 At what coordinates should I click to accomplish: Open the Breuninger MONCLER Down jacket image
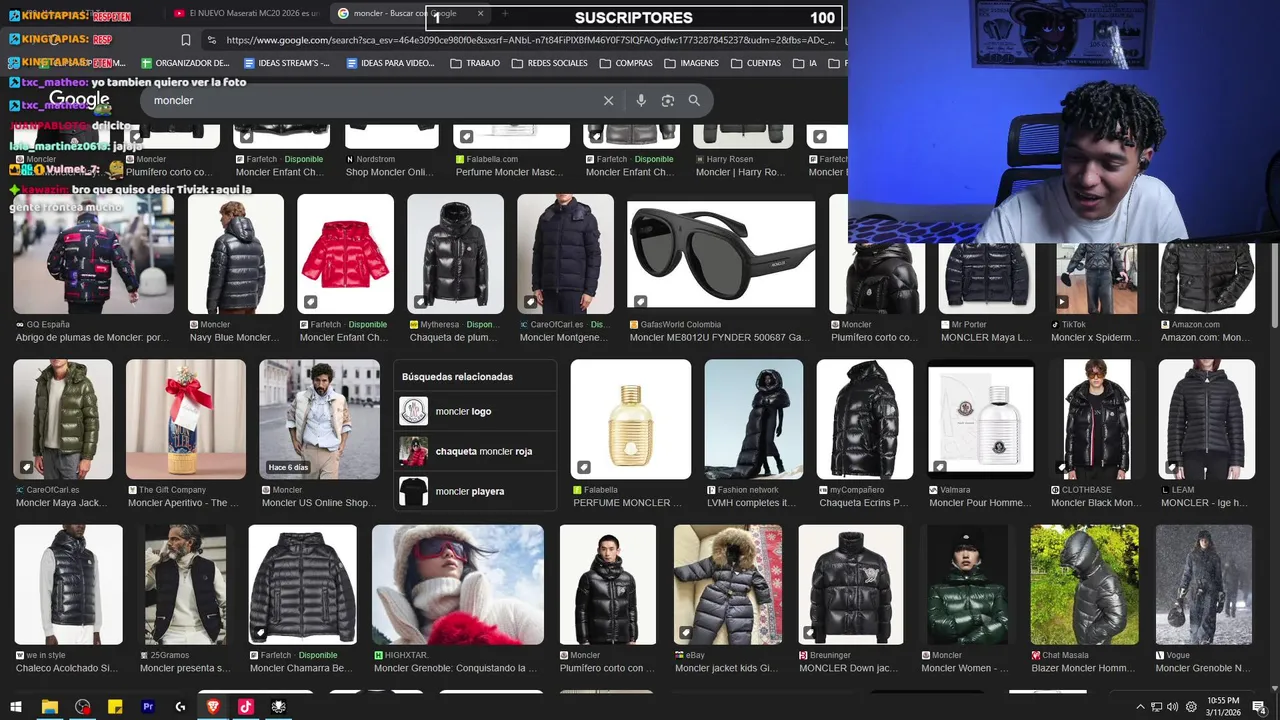click(851, 585)
